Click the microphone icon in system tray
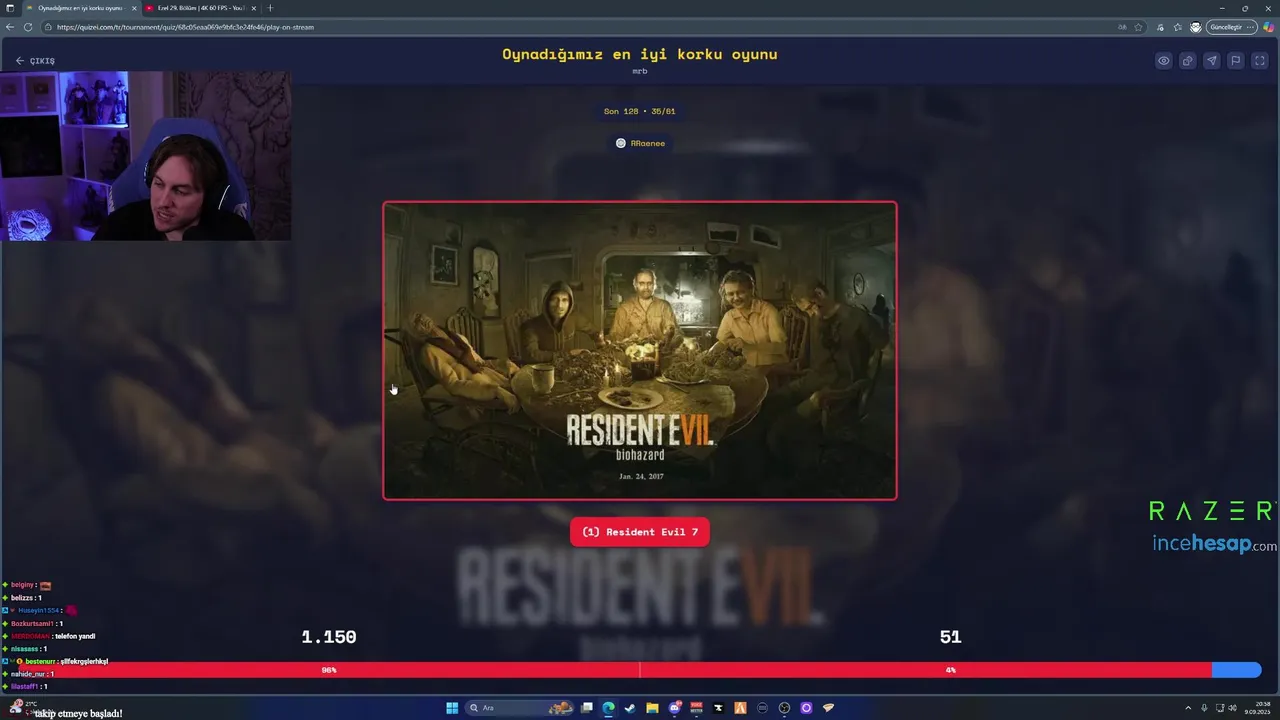 coord(1205,708)
